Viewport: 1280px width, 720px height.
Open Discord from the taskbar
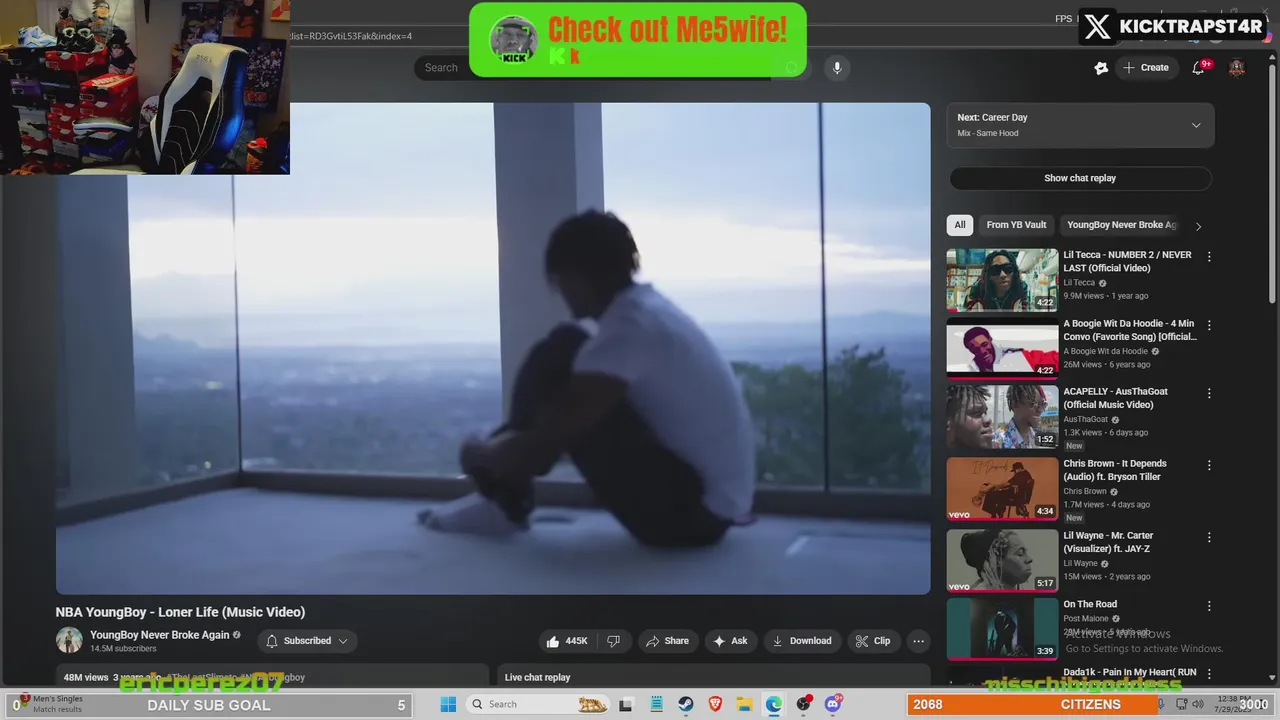click(x=834, y=704)
